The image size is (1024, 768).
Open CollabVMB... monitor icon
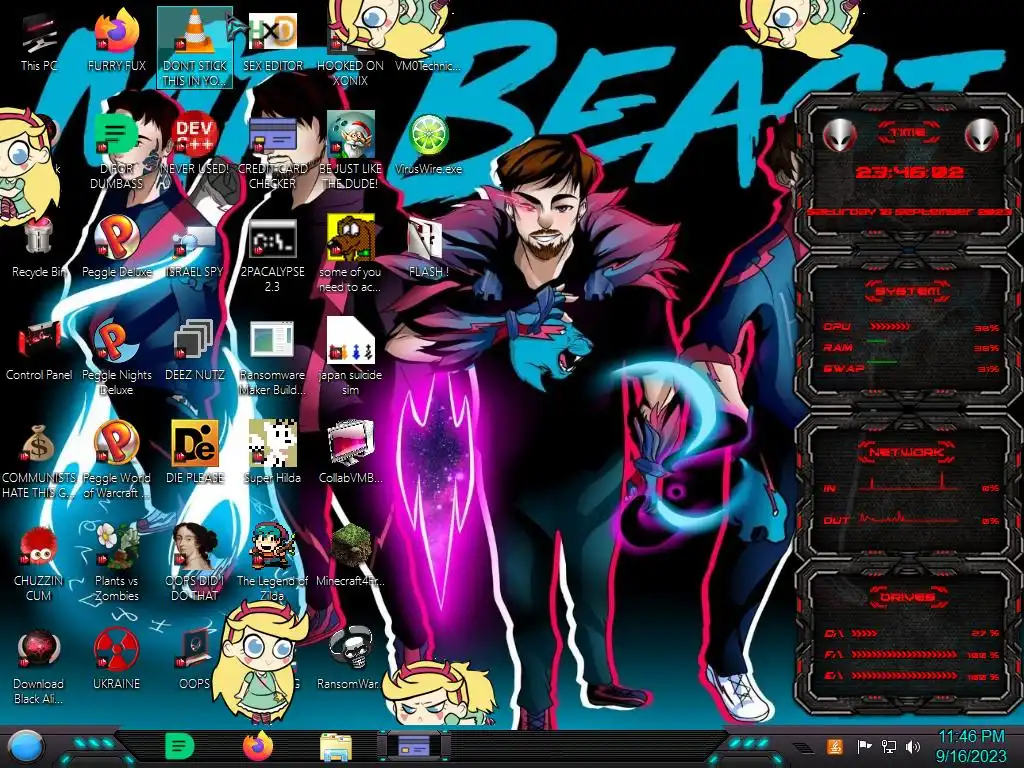350,452
